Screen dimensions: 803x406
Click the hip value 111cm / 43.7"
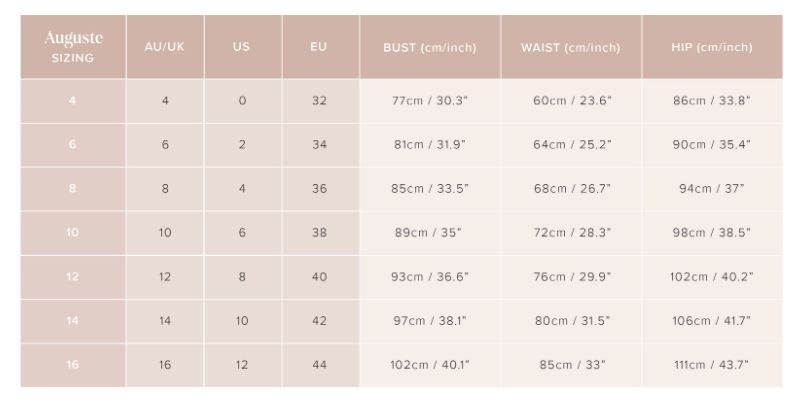pyautogui.click(x=712, y=365)
